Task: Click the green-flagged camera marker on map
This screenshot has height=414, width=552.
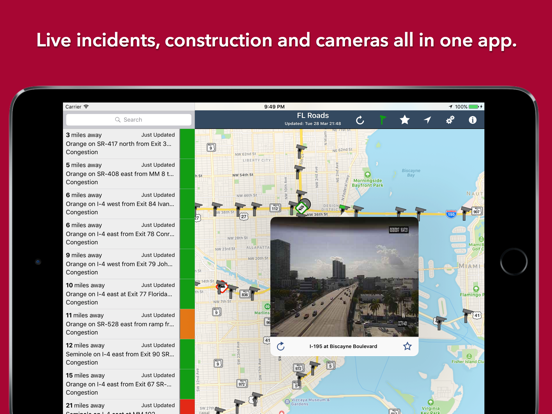Action: click(x=344, y=209)
